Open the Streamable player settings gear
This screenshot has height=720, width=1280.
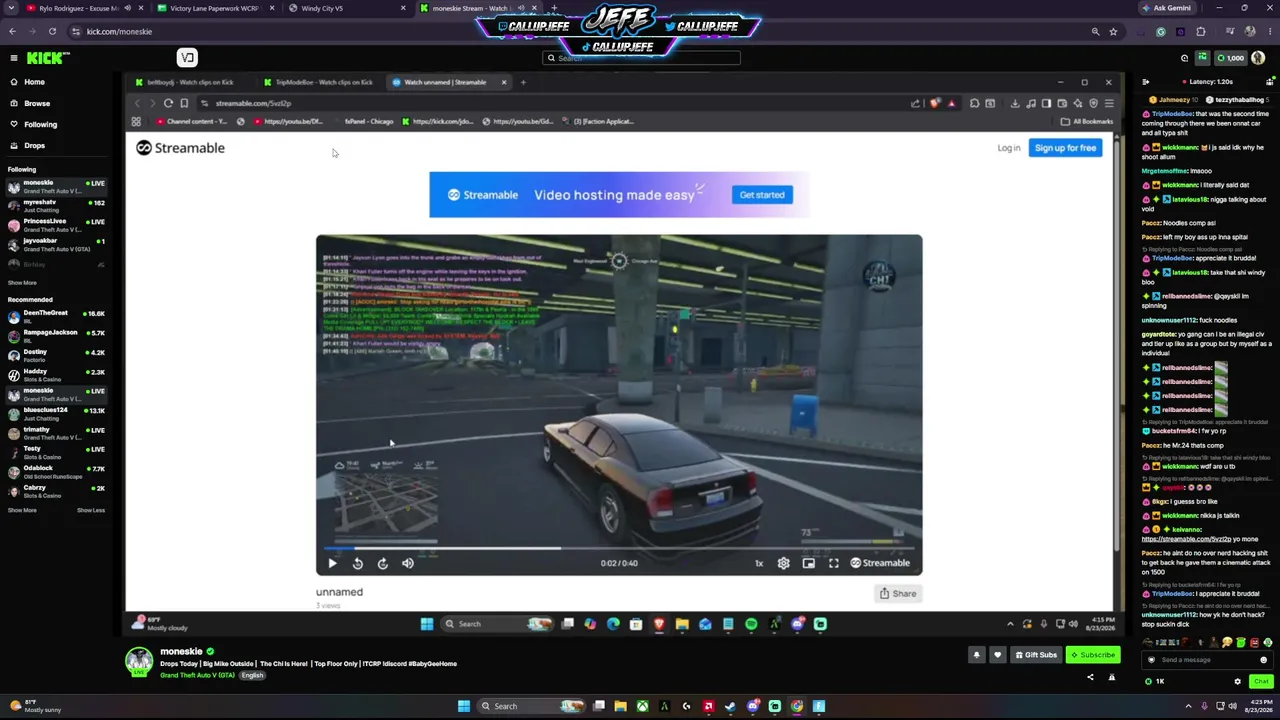pos(783,563)
